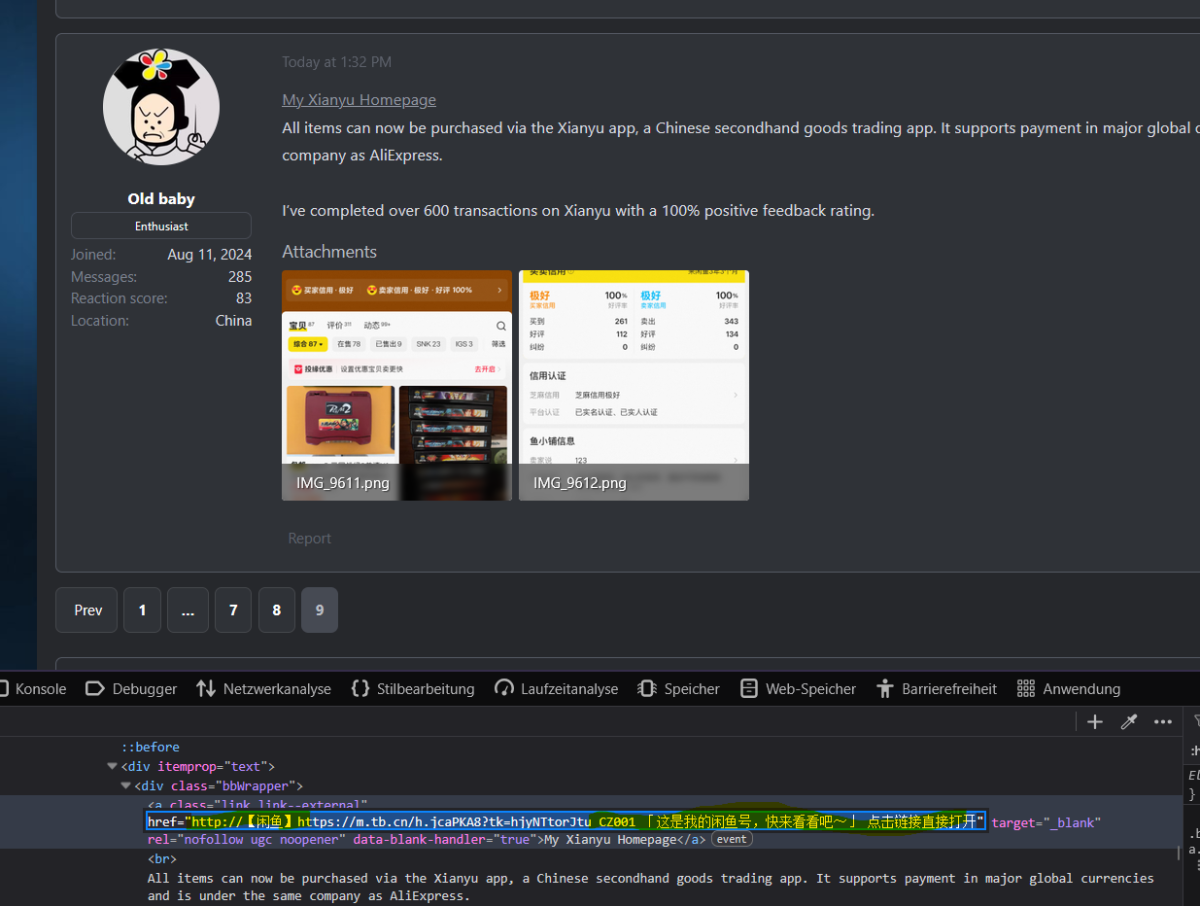The image size is (1200, 906).
Task: Go to page 8
Action: [277, 610]
